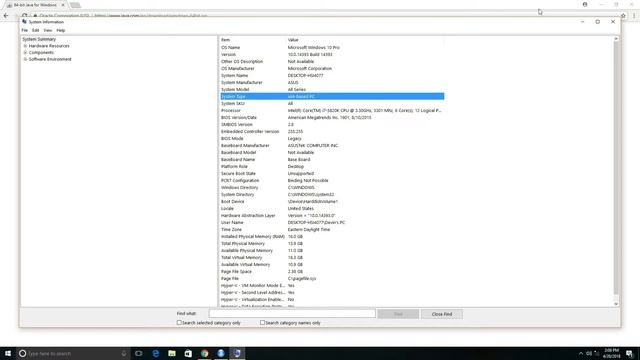
Task: Select the User Name row
Action: point(332,222)
